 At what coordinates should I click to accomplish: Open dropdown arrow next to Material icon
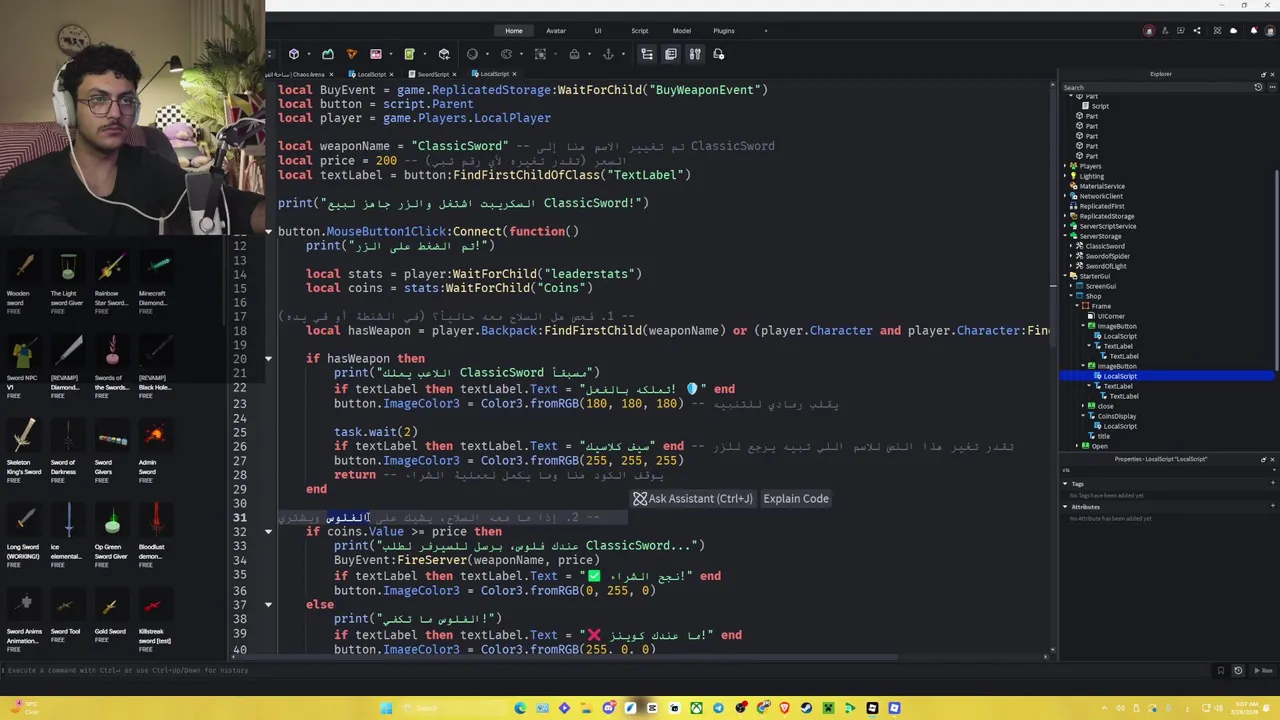[x=487, y=54]
